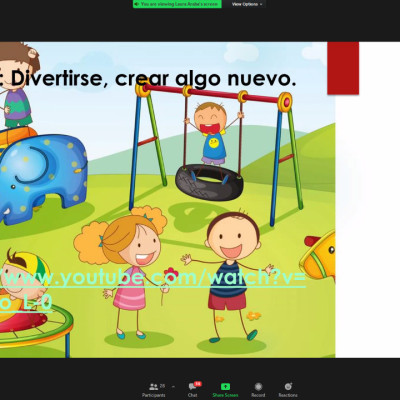Open the Participants panel icon
Image resolution: width=400 pixels, height=400 pixels.
pos(154,387)
